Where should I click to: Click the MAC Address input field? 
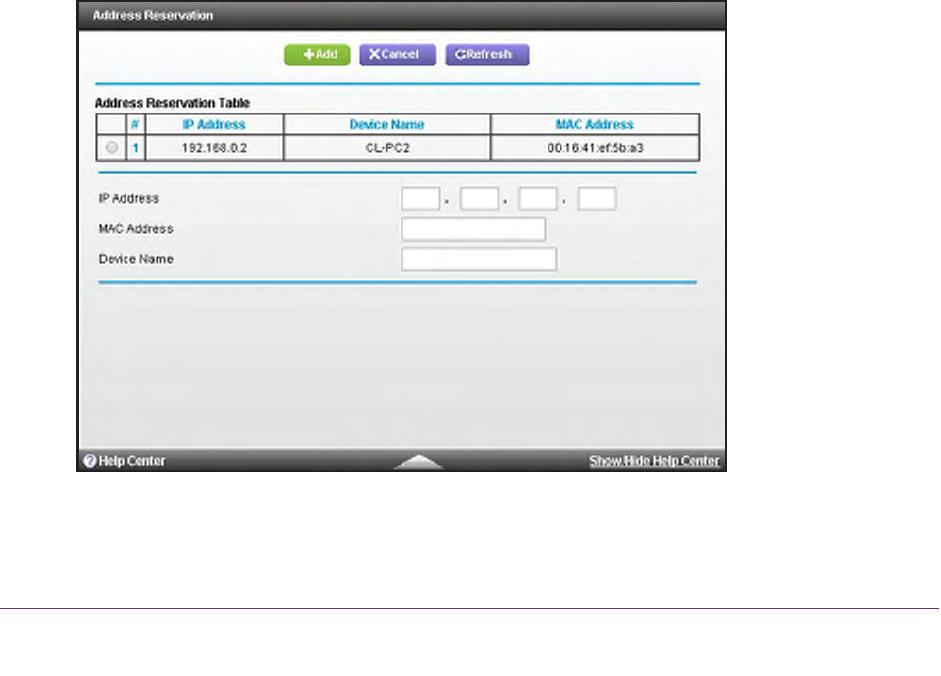pyautogui.click(x=474, y=229)
